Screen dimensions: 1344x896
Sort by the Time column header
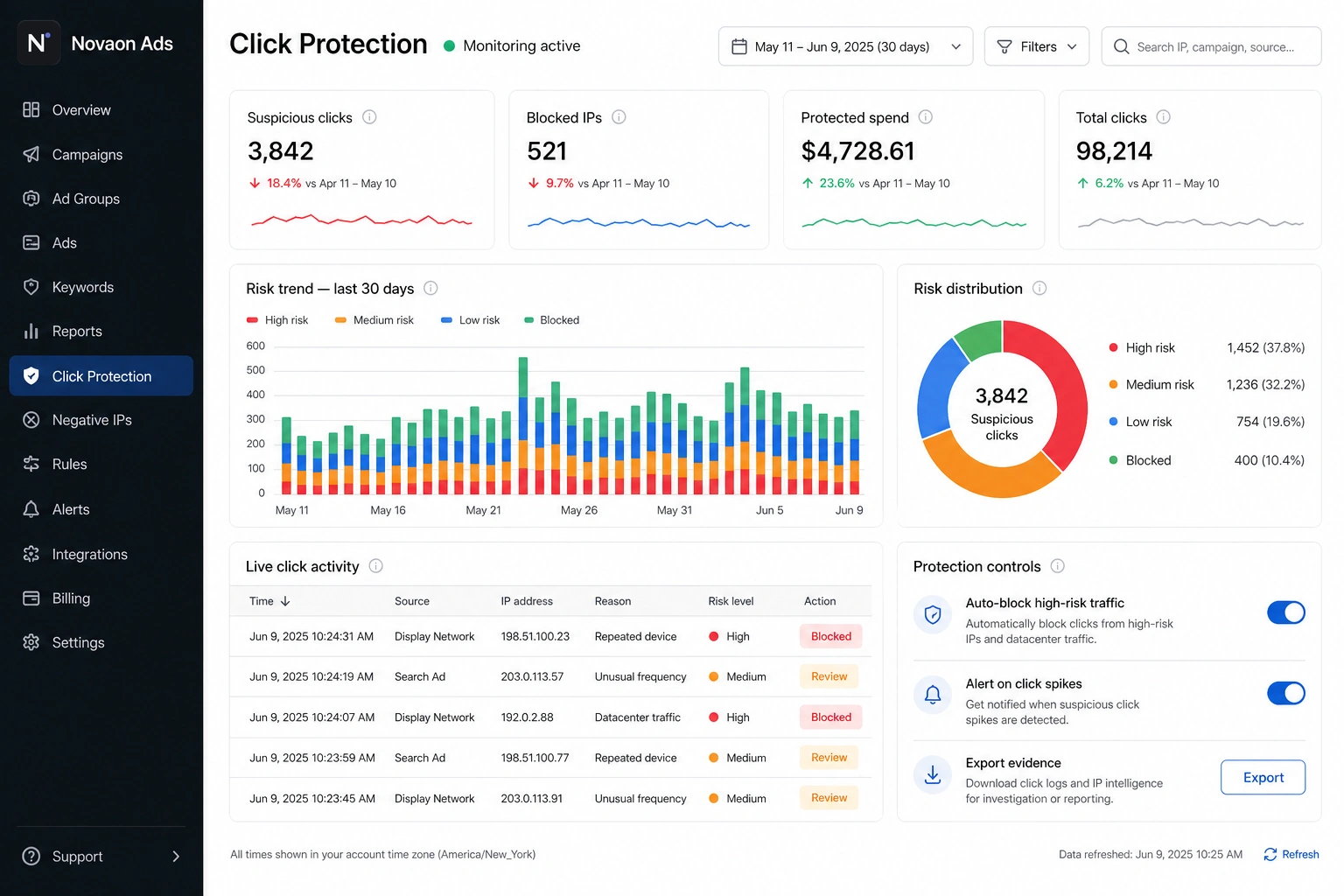point(269,601)
